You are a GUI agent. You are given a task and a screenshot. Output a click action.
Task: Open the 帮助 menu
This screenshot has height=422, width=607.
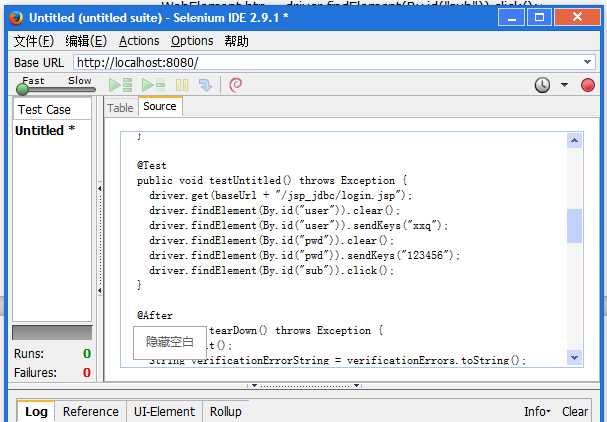pos(237,41)
